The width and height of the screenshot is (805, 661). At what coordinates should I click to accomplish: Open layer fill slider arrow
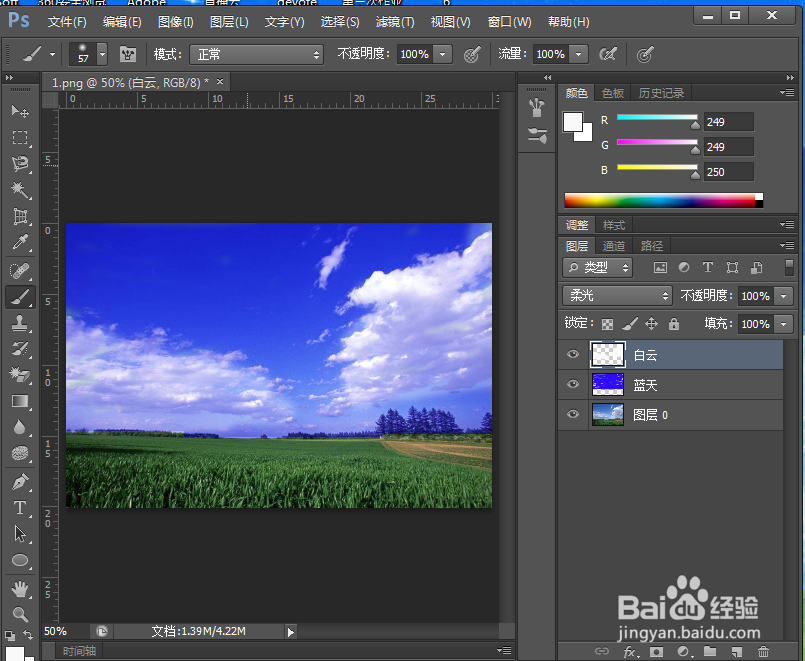tap(783, 324)
